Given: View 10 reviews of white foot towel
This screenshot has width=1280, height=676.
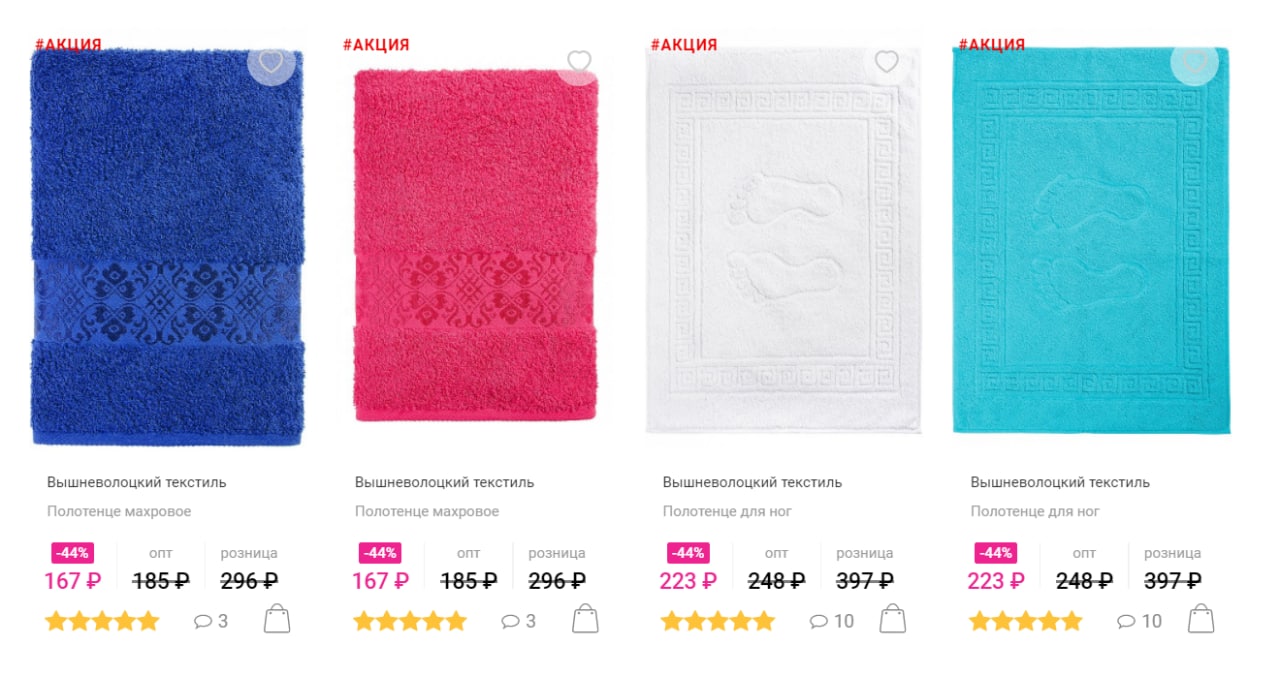Looking at the screenshot, I should 832,621.
